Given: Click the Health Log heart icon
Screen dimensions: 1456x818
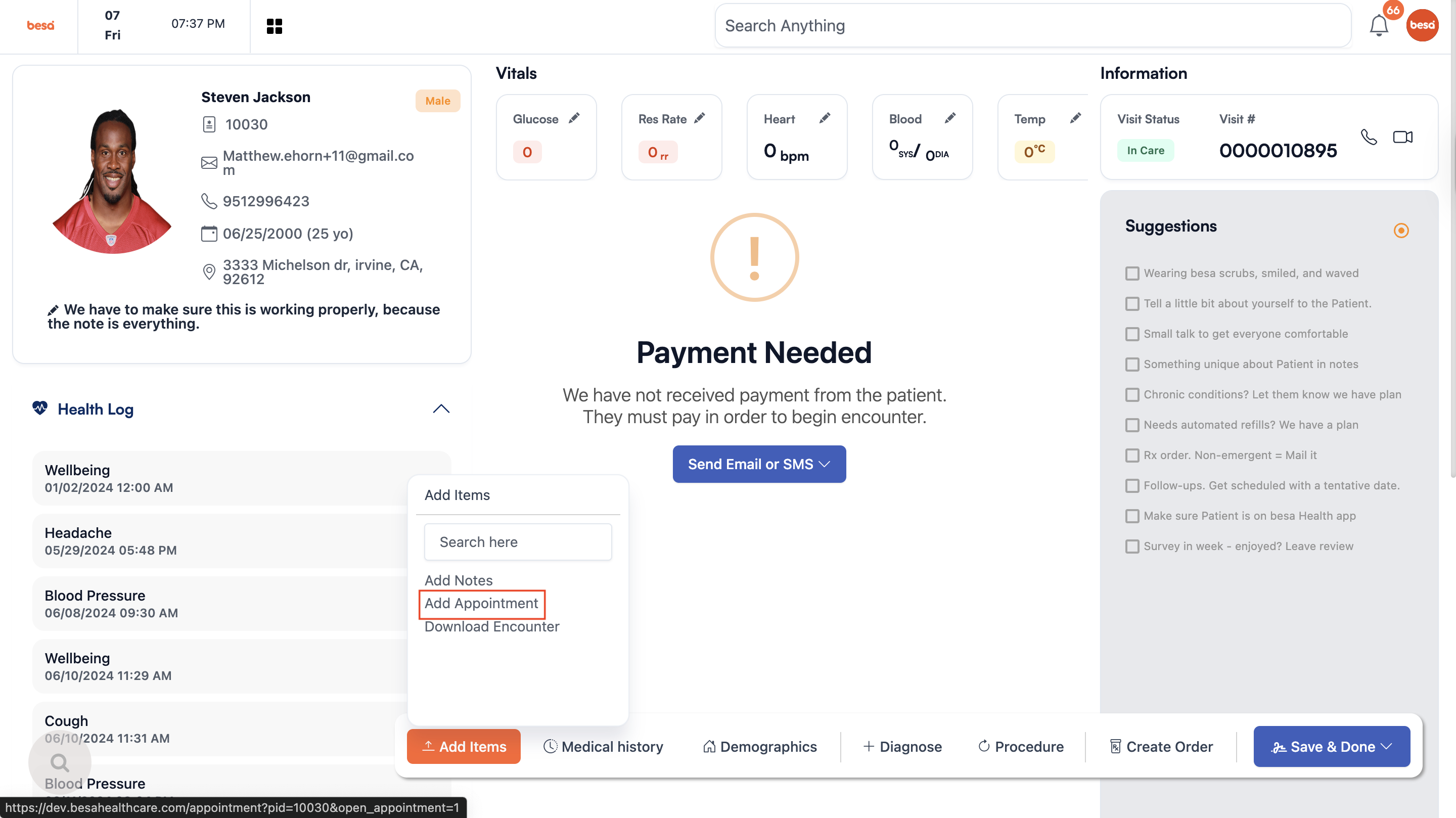Looking at the screenshot, I should tap(40, 408).
